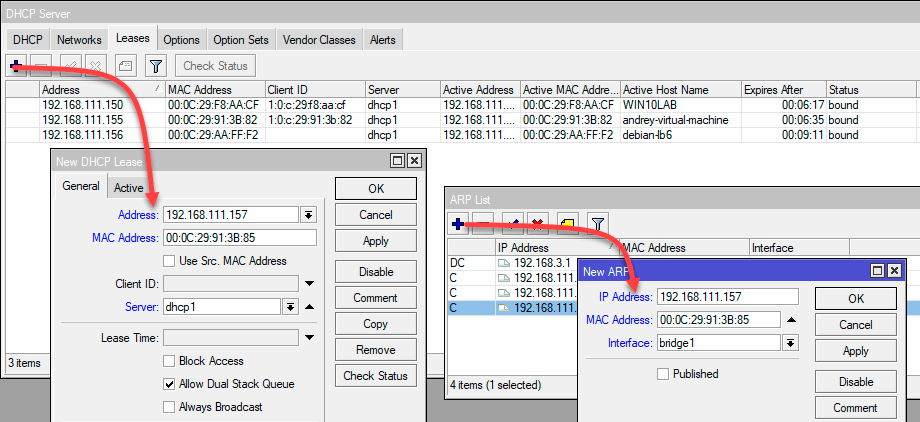Add a new lease in DHCP Server toolbar
The width and height of the screenshot is (920, 422).
pos(17,66)
